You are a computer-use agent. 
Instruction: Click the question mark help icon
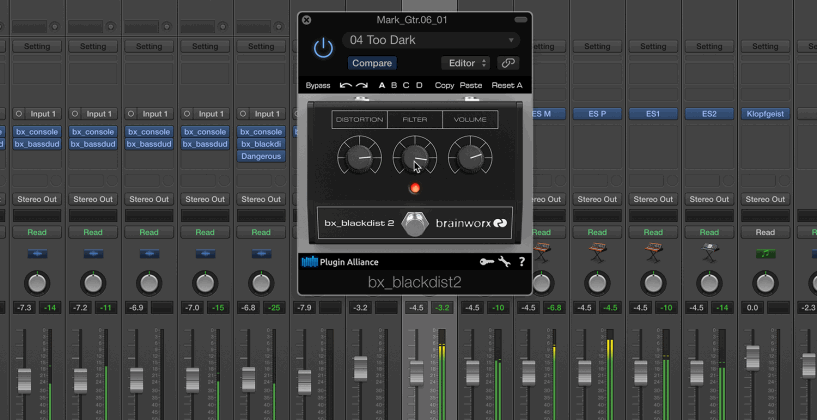(x=522, y=262)
